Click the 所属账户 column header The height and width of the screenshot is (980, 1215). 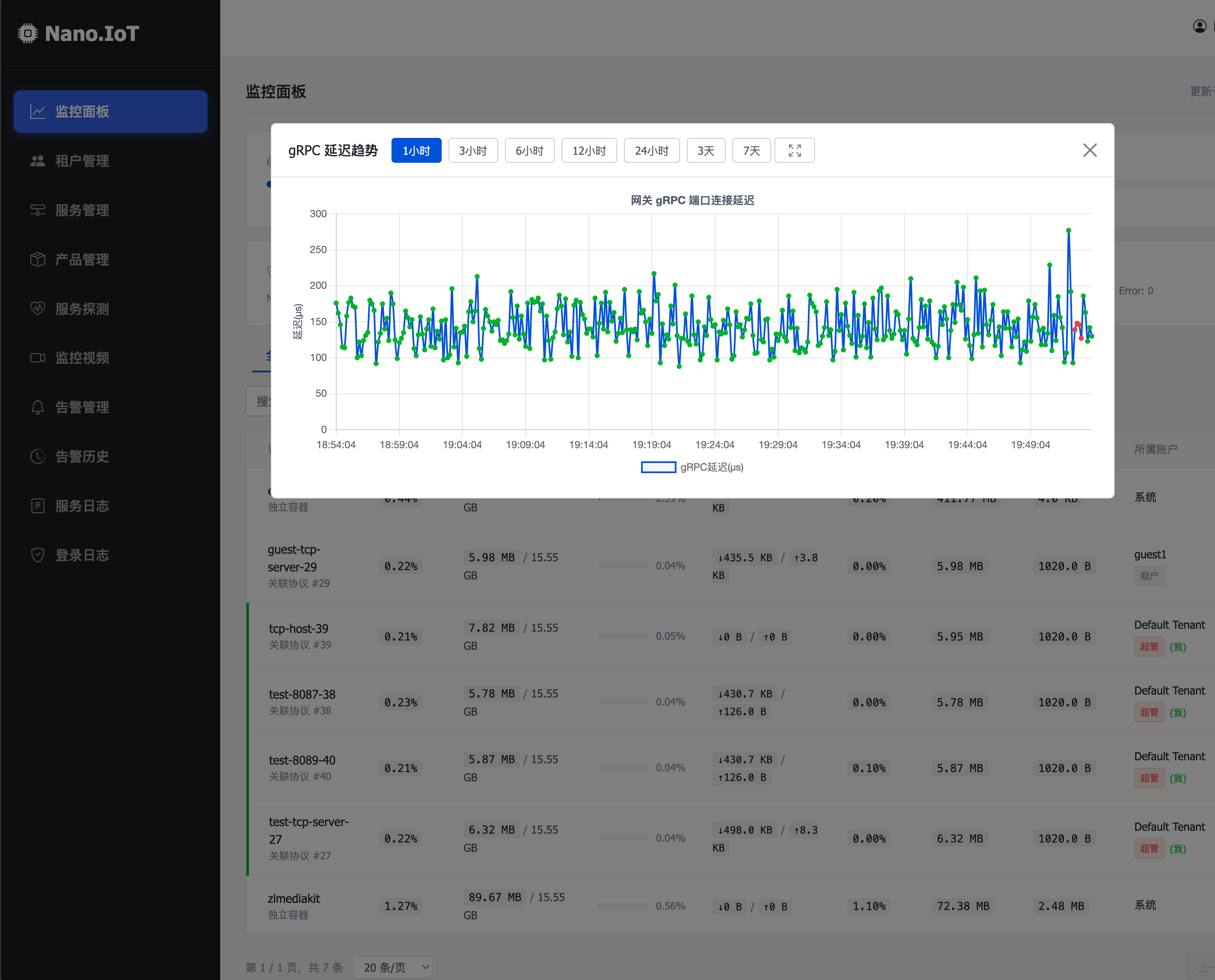tap(1156, 450)
